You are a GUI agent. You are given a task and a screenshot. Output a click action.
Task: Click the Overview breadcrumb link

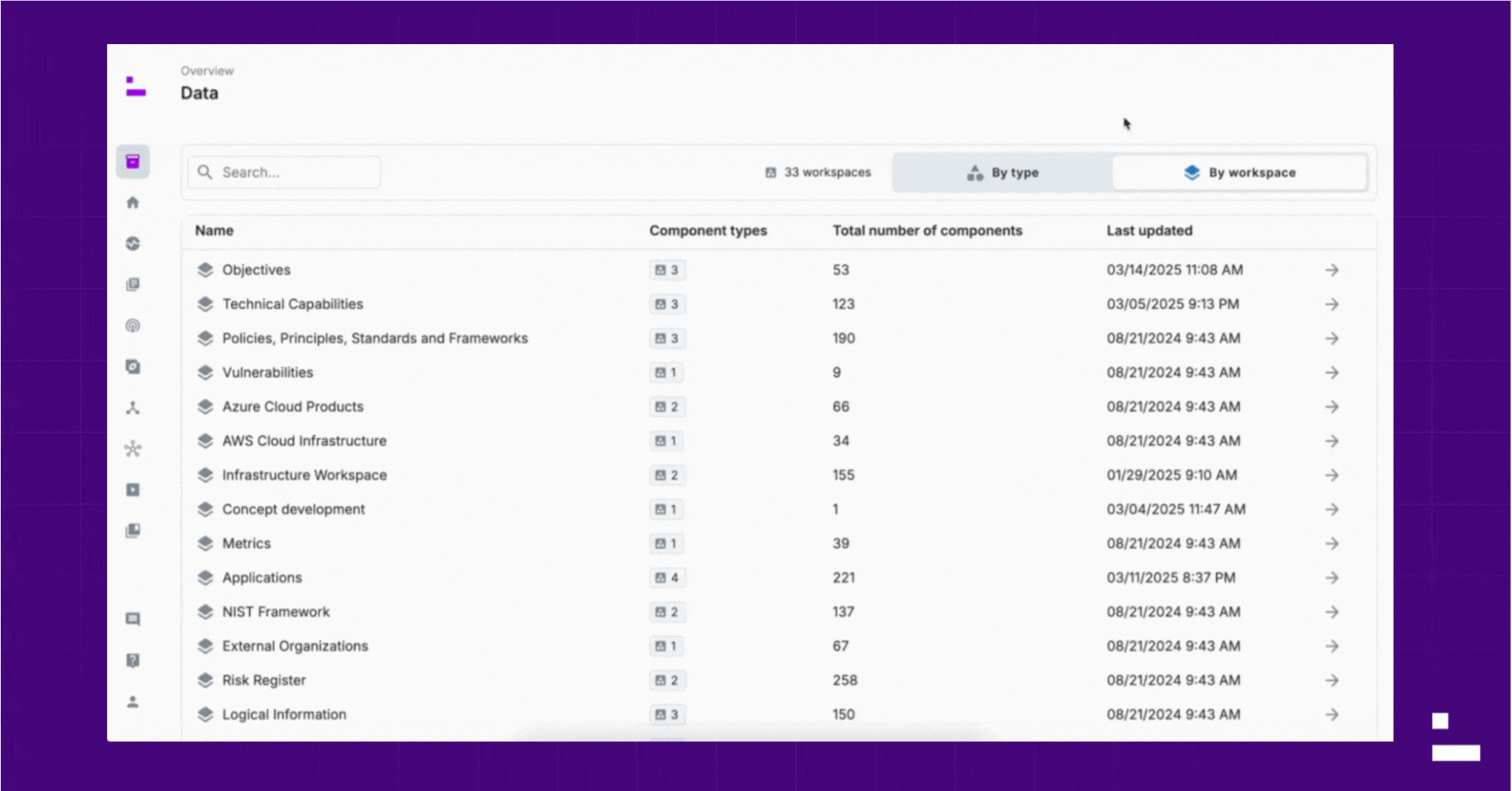[x=207, y=71]
